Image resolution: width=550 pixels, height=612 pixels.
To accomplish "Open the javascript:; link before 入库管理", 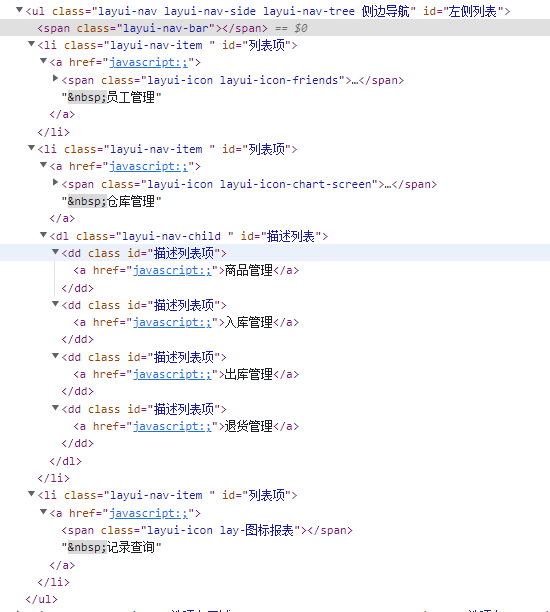I will (172, 322).
